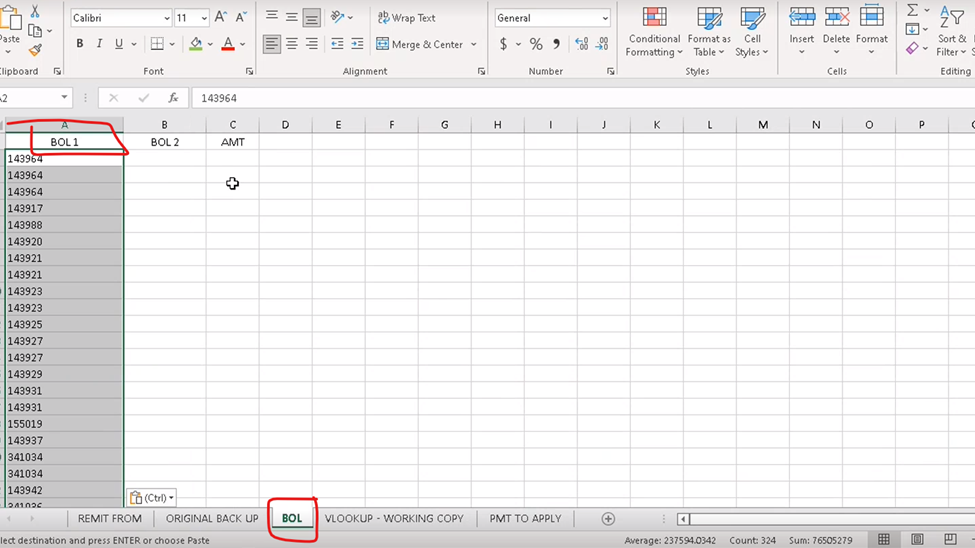Click Fill down icon in Editing
Viewport: 975px width, 548px height.
tap(912, 29)
